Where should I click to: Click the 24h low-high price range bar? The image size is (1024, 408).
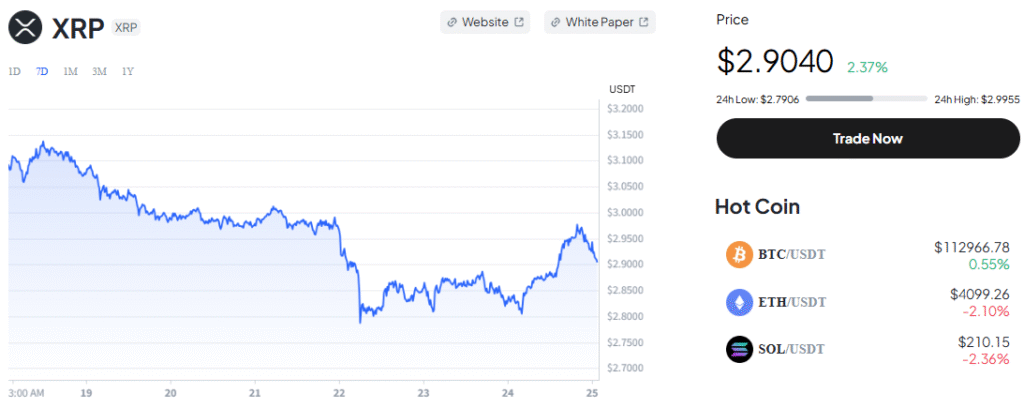pos(866,99)
